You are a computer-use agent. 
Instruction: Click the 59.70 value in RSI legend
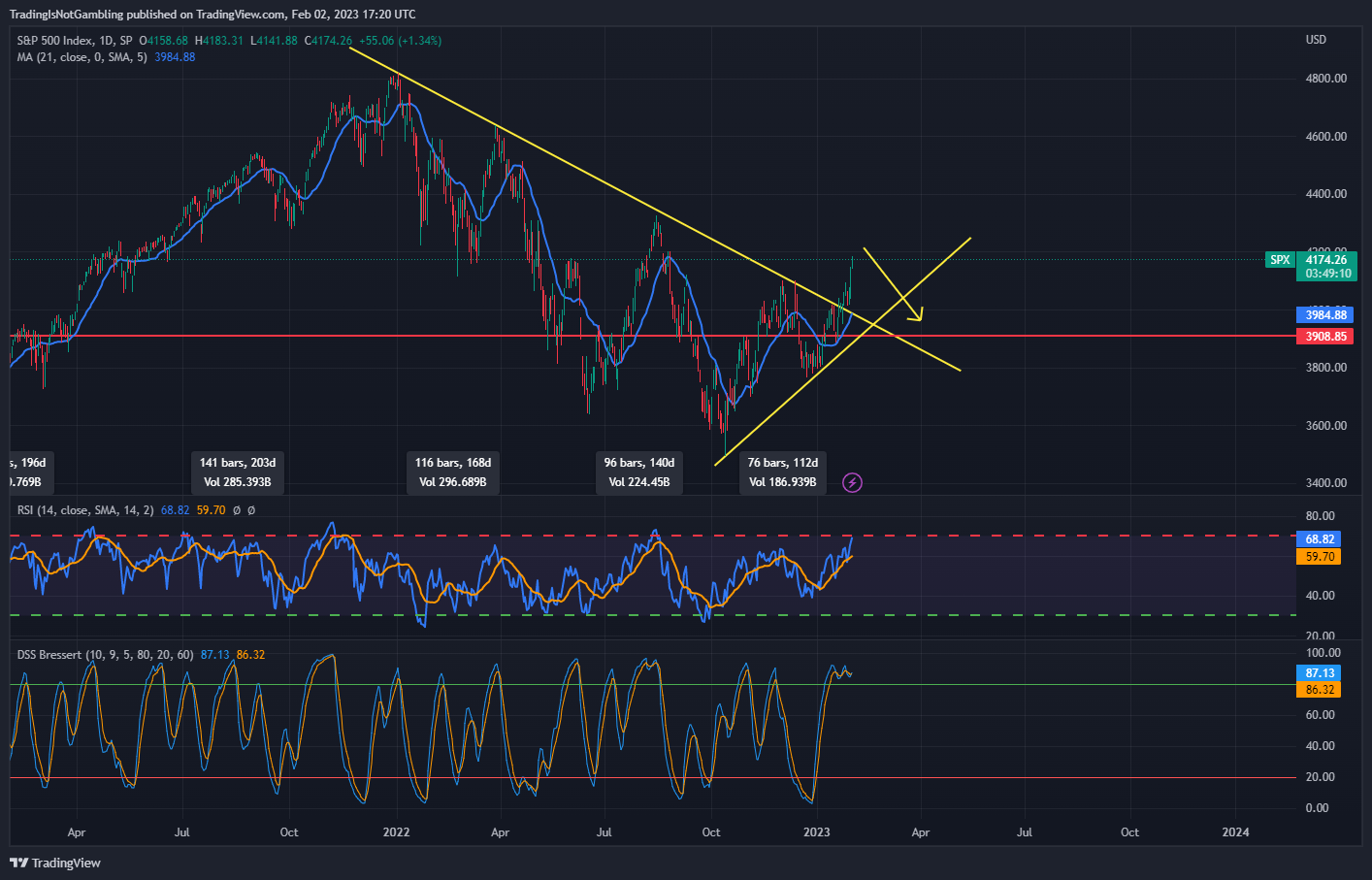pos(212,510)
